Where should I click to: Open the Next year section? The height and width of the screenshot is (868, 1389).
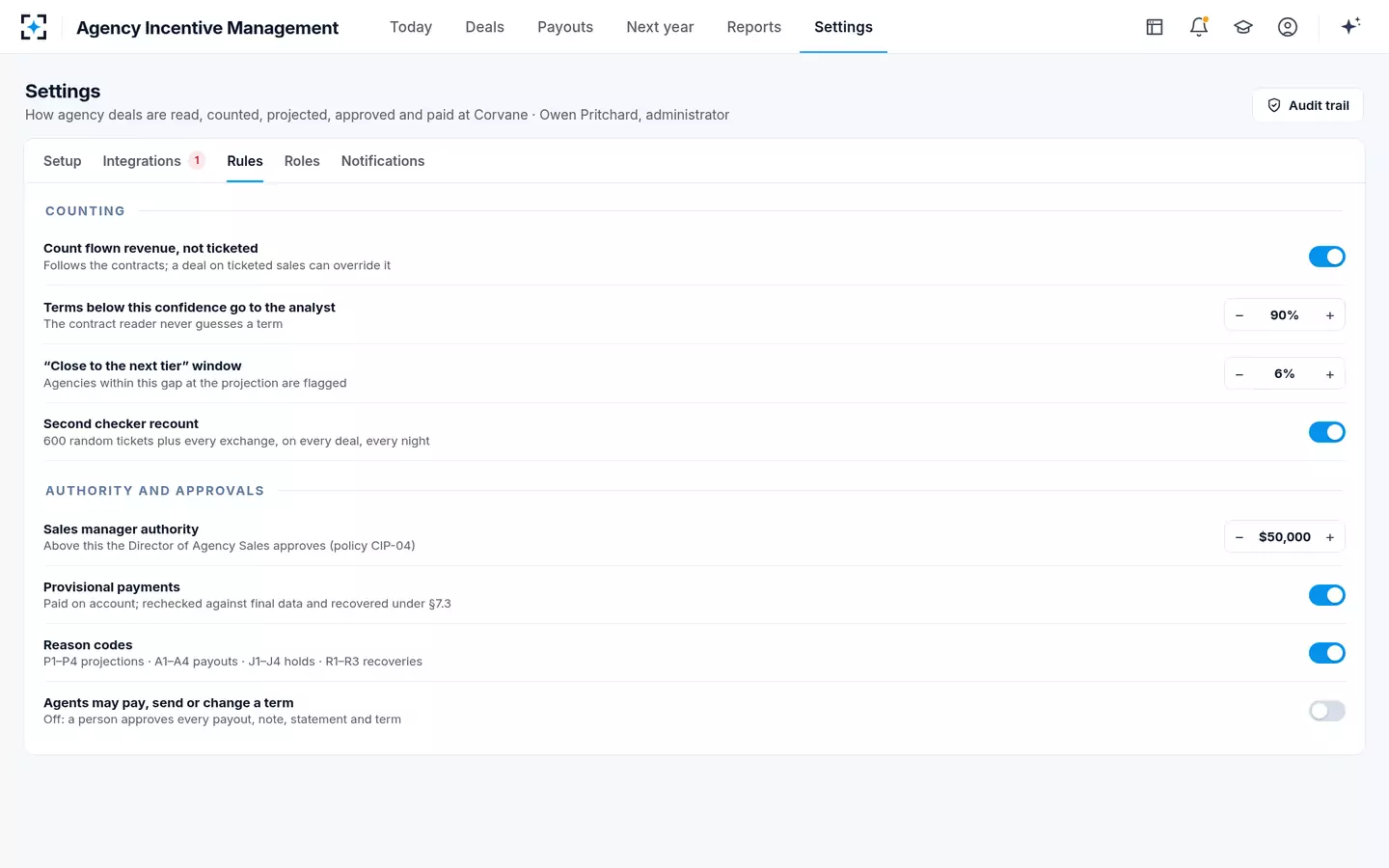660,27
